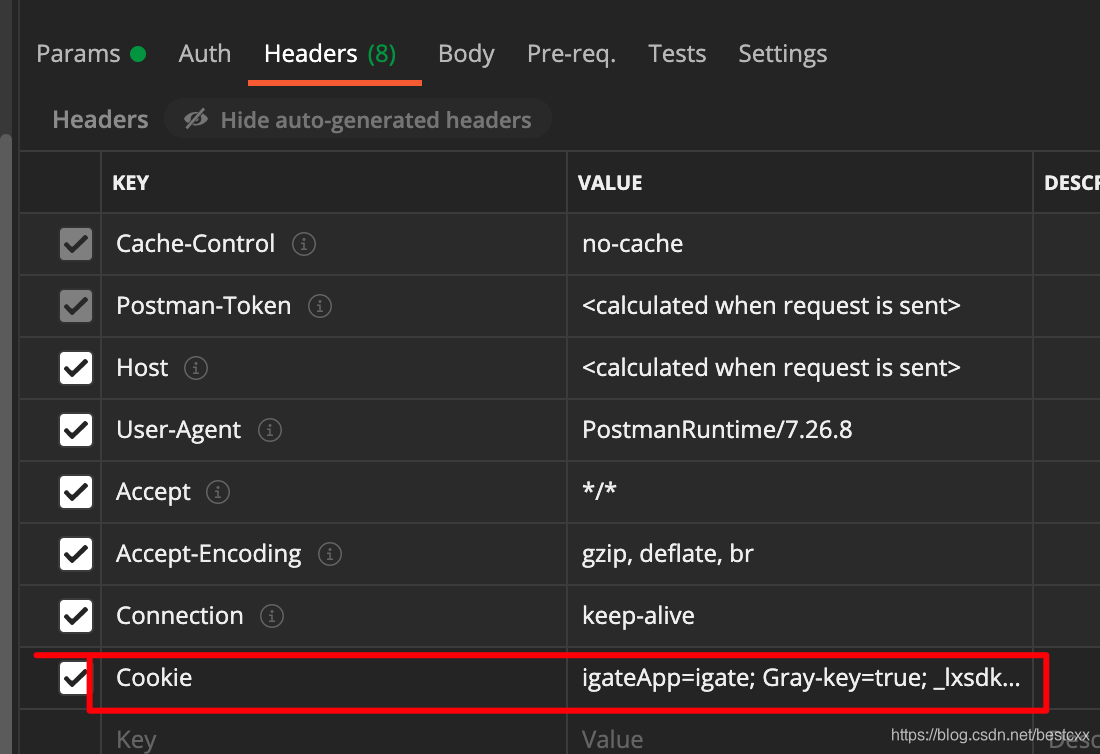The height and width of the screenshot is (754, 1100).
Task: Switch to the Params tab
Action: [x=91, y=54]
